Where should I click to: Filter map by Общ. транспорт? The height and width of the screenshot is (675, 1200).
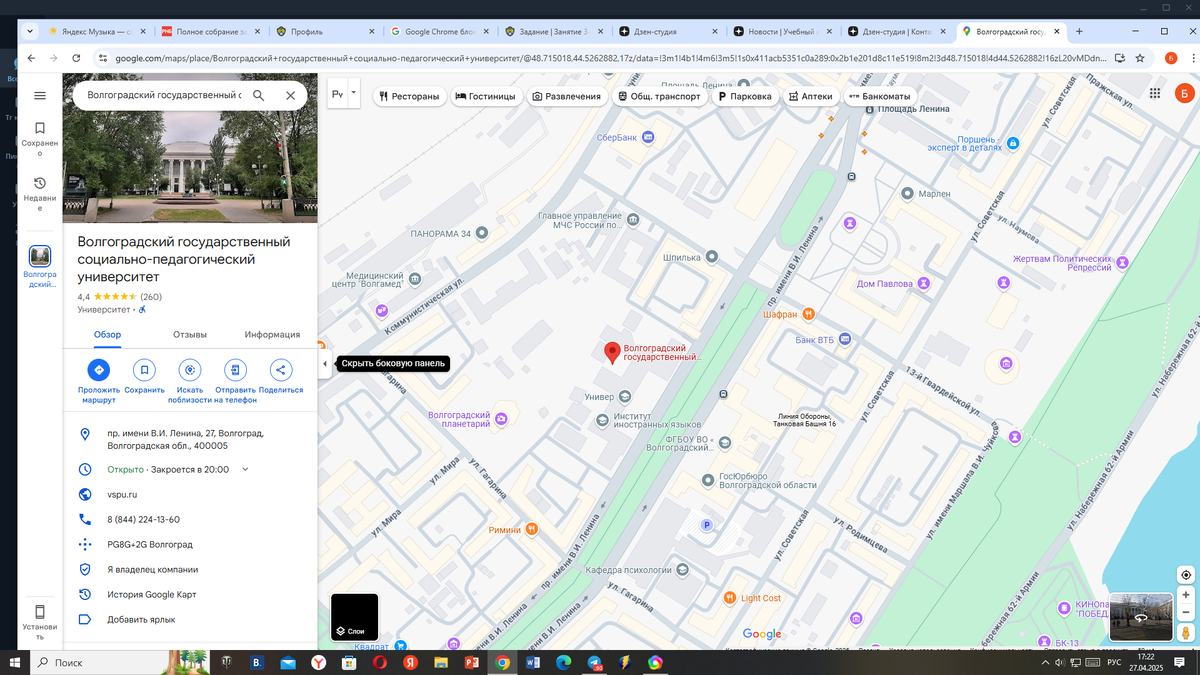[x=659, y=96]
